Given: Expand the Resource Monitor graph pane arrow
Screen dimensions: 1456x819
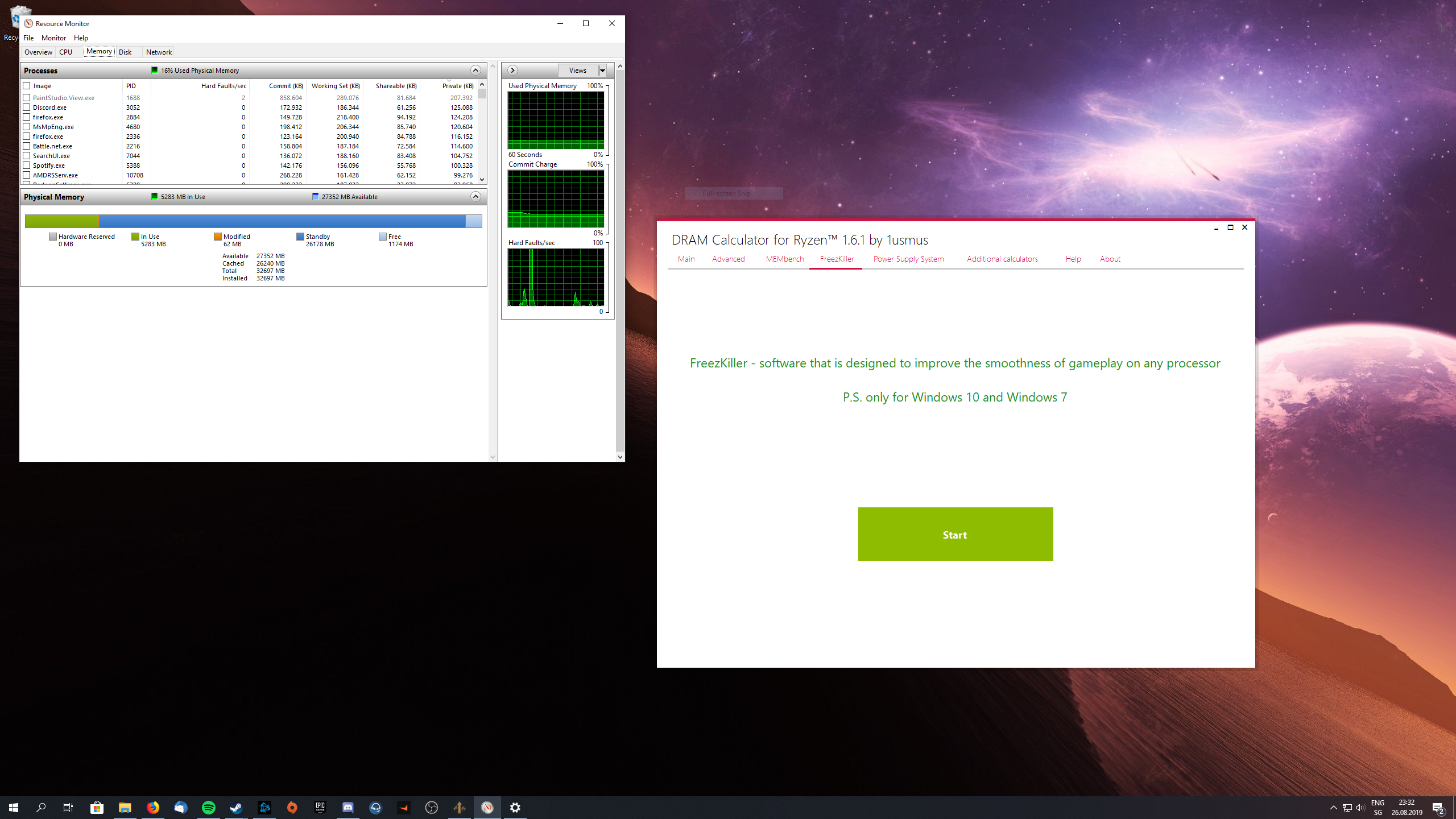Looking at the screenshot, I should [x=512, y=71].
